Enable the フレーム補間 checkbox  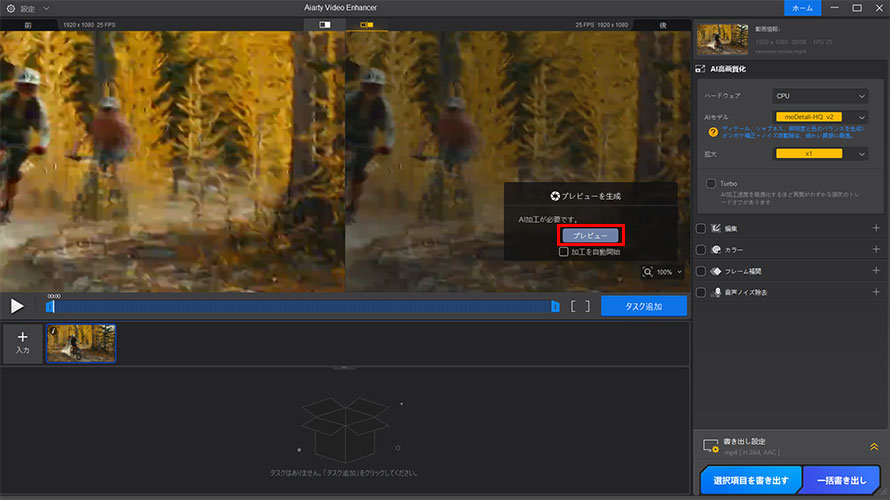[701, 271]
